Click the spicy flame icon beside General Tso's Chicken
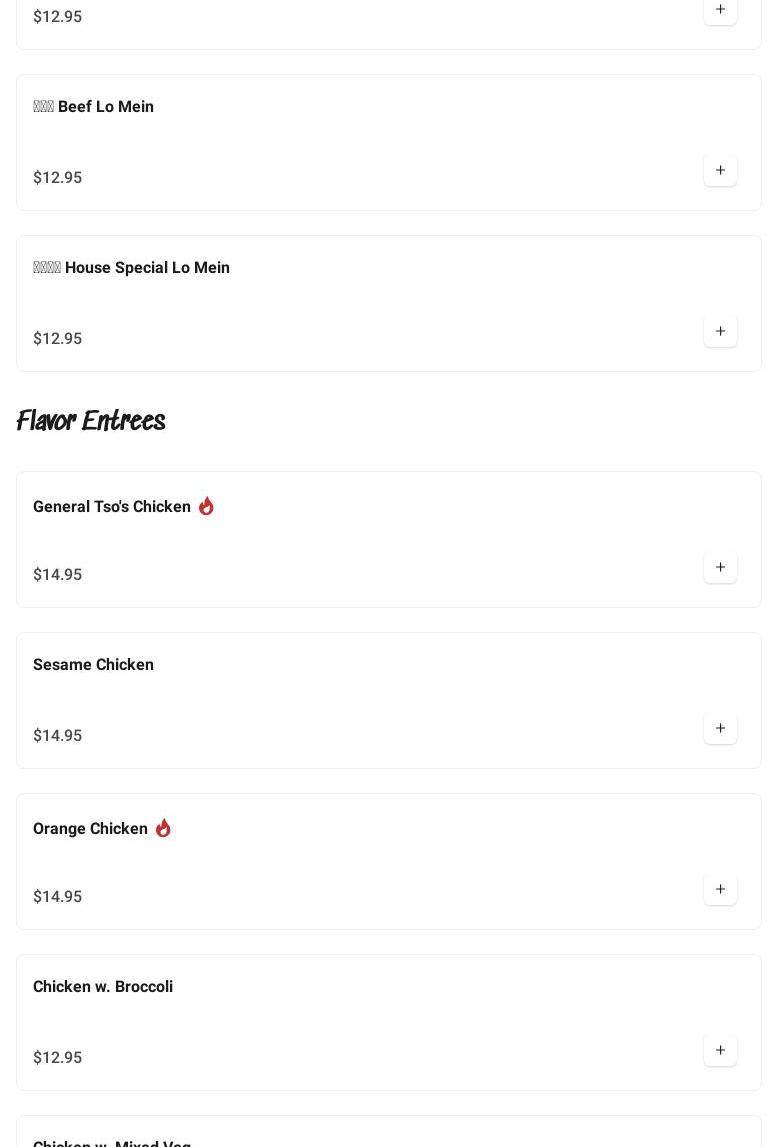 206,506
